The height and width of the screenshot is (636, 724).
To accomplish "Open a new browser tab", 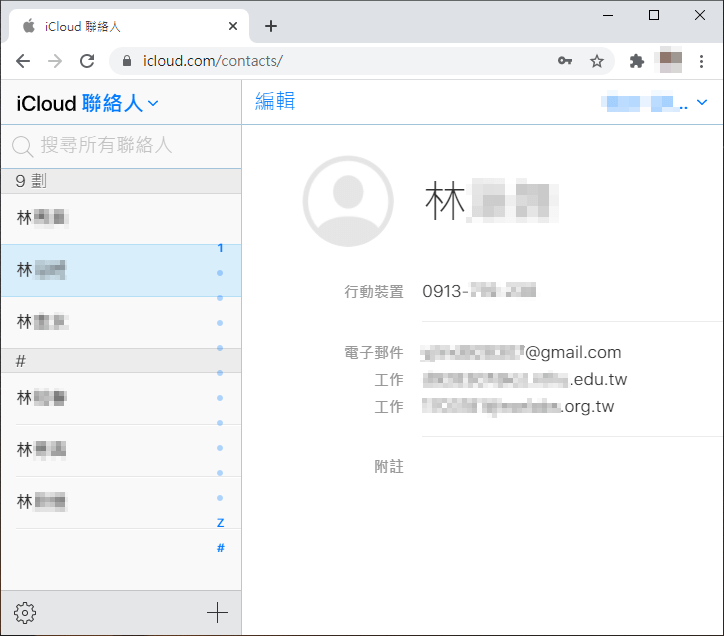I will (271, 26).
